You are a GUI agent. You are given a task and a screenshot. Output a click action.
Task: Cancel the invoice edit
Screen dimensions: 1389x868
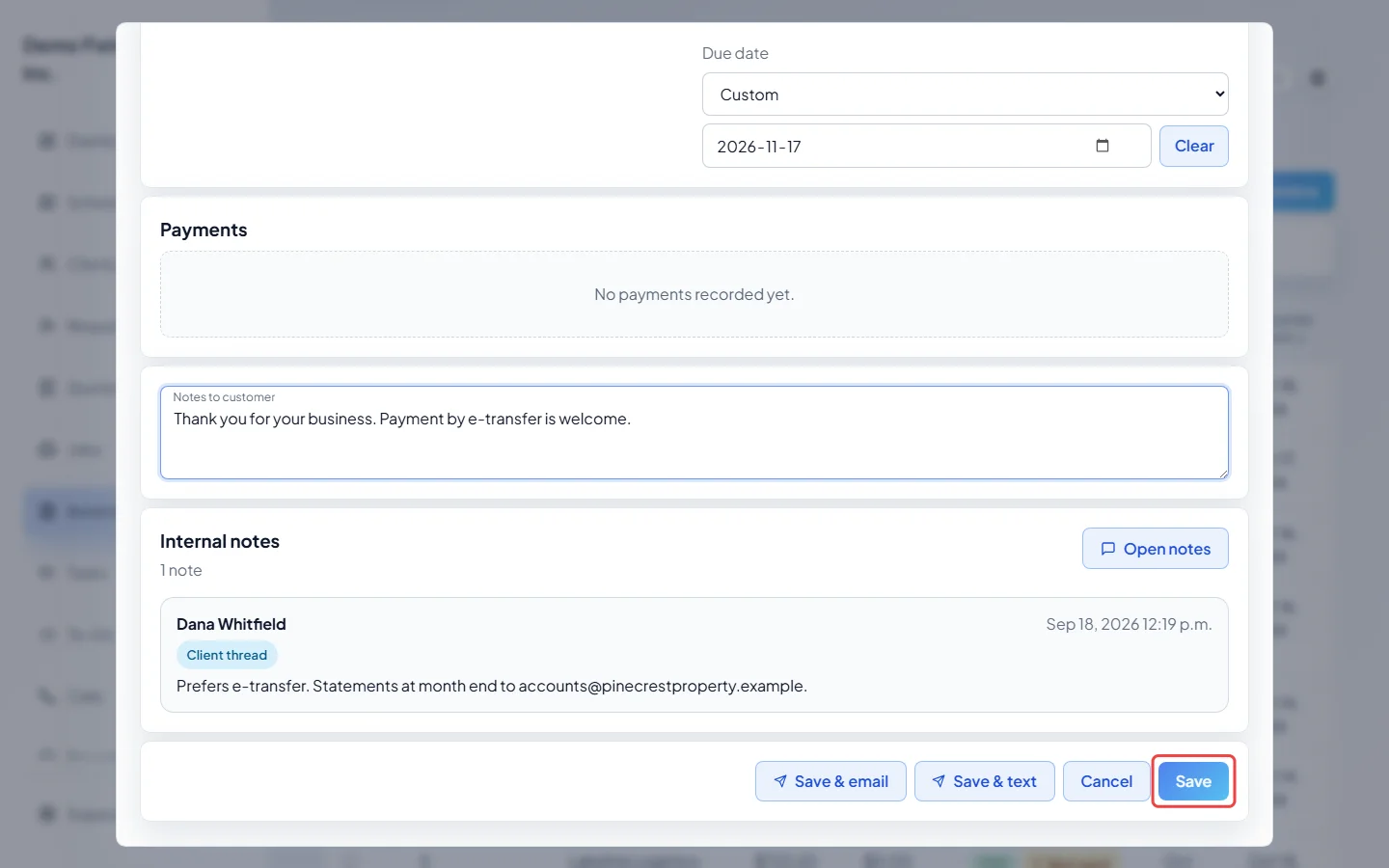(1106, 781)
